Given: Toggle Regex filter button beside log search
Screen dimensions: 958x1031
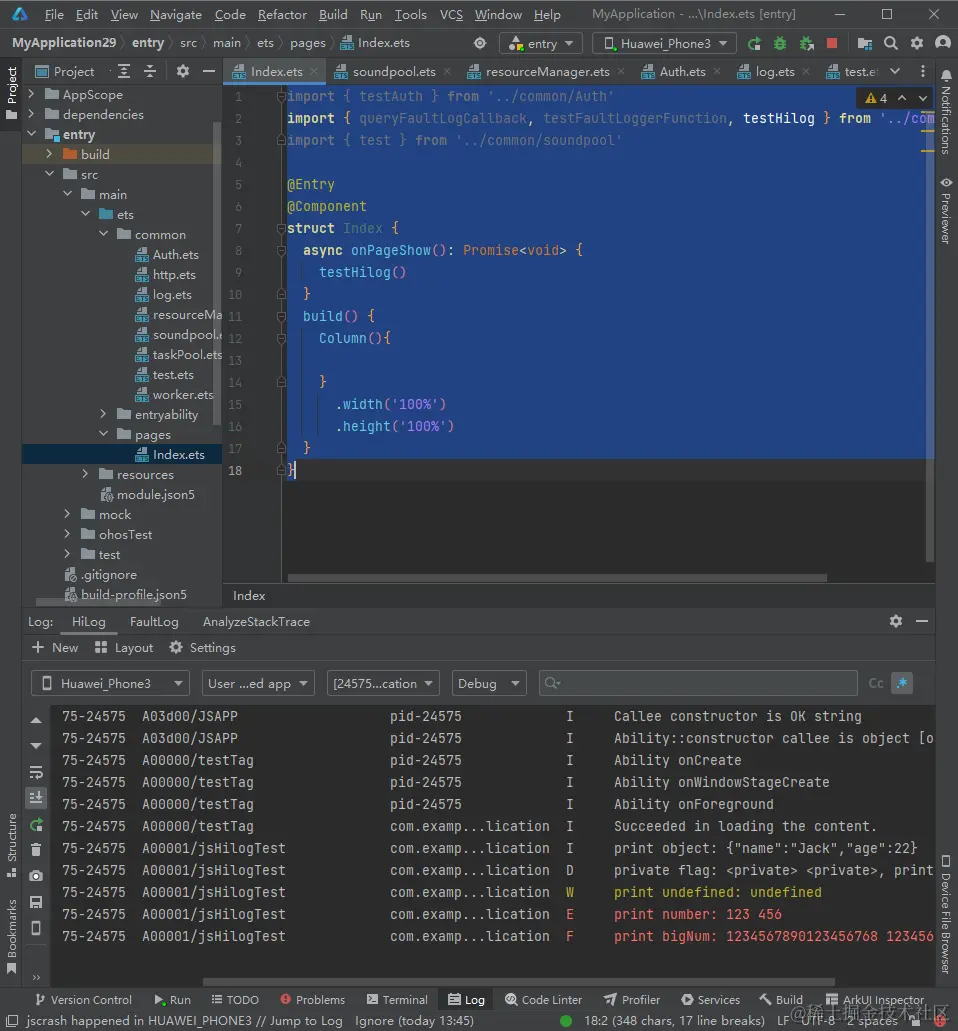Looking at the screenshot, I should pos(903,683).
